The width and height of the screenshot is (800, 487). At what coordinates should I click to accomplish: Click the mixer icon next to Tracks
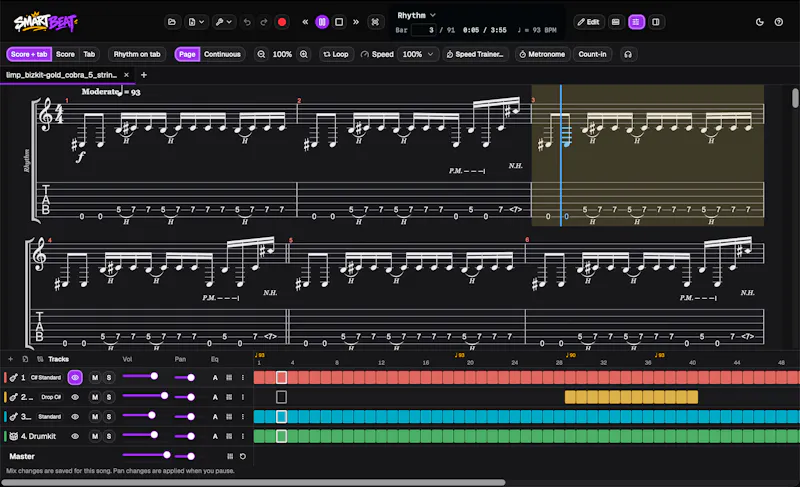[x=40, y=359]
